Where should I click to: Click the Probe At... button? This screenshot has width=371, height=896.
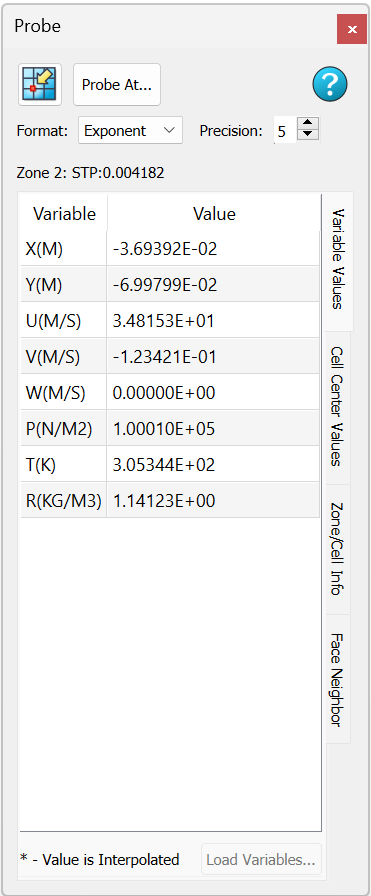pyautogui.click(x=117, y=85)
